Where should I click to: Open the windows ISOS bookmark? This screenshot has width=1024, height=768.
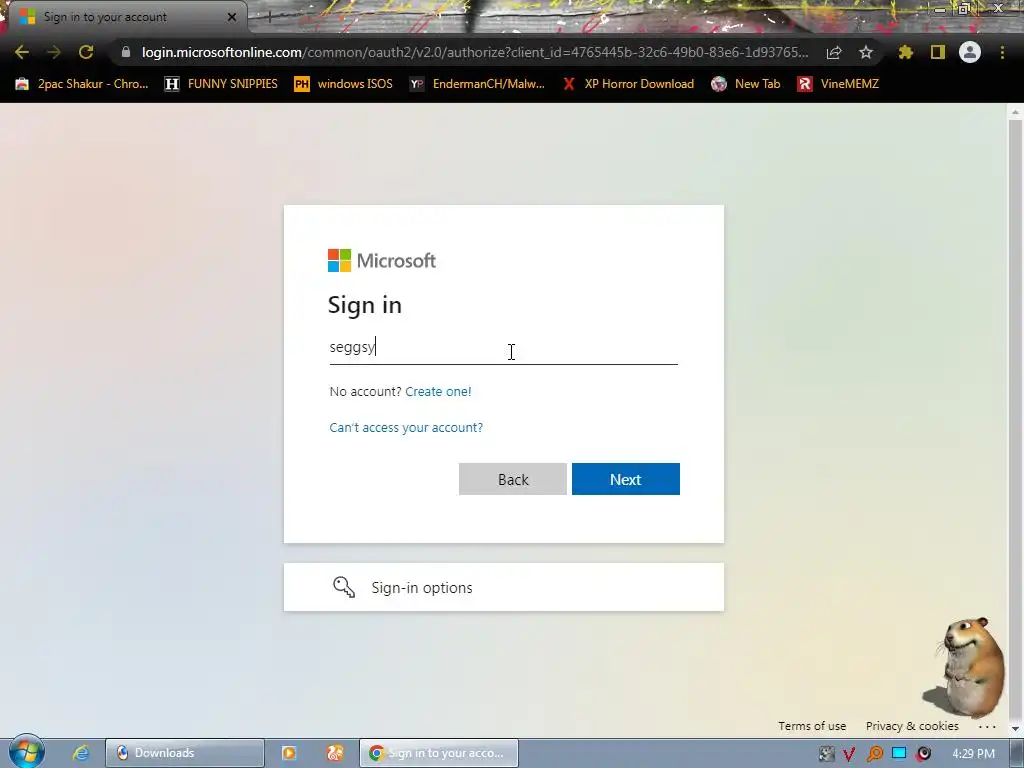tap(344, 84)
